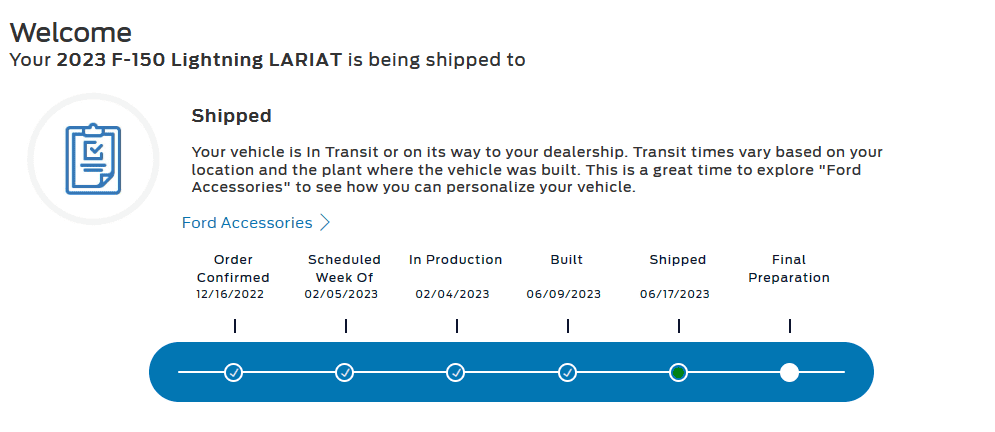The image size is (995, 432).
Task: Click the In Production stage label
Action: (x=455, y=260)
